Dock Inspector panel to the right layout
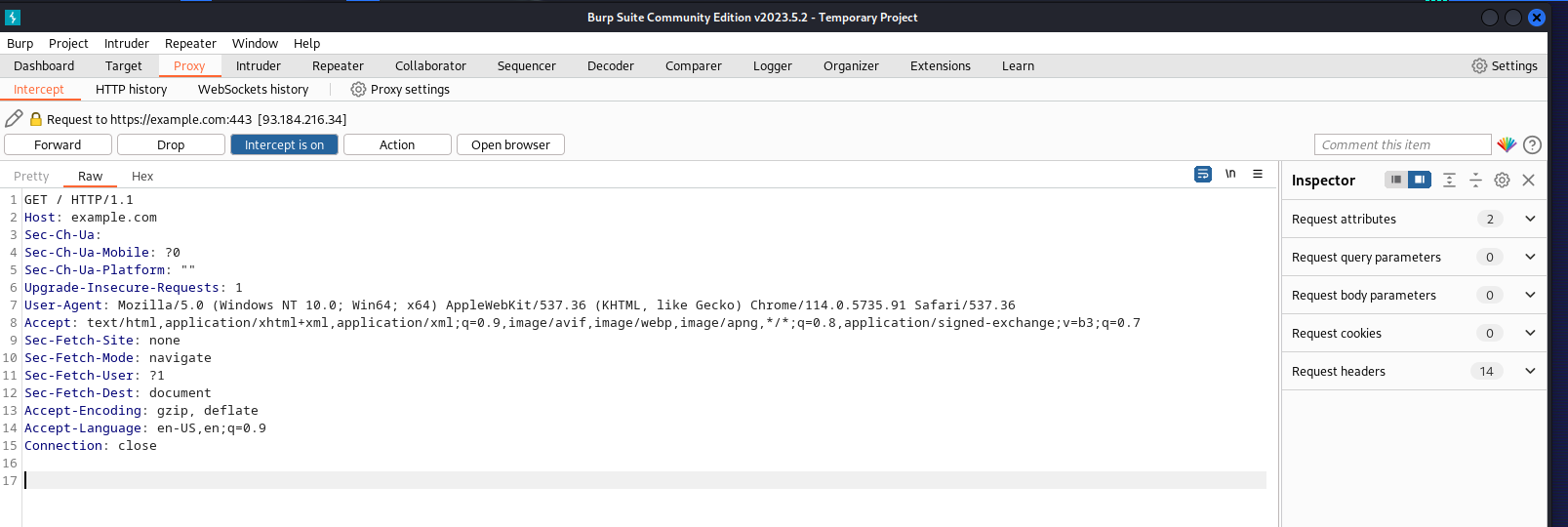The height and width of the screenshot is (527, 1568). coord(1420,180)
